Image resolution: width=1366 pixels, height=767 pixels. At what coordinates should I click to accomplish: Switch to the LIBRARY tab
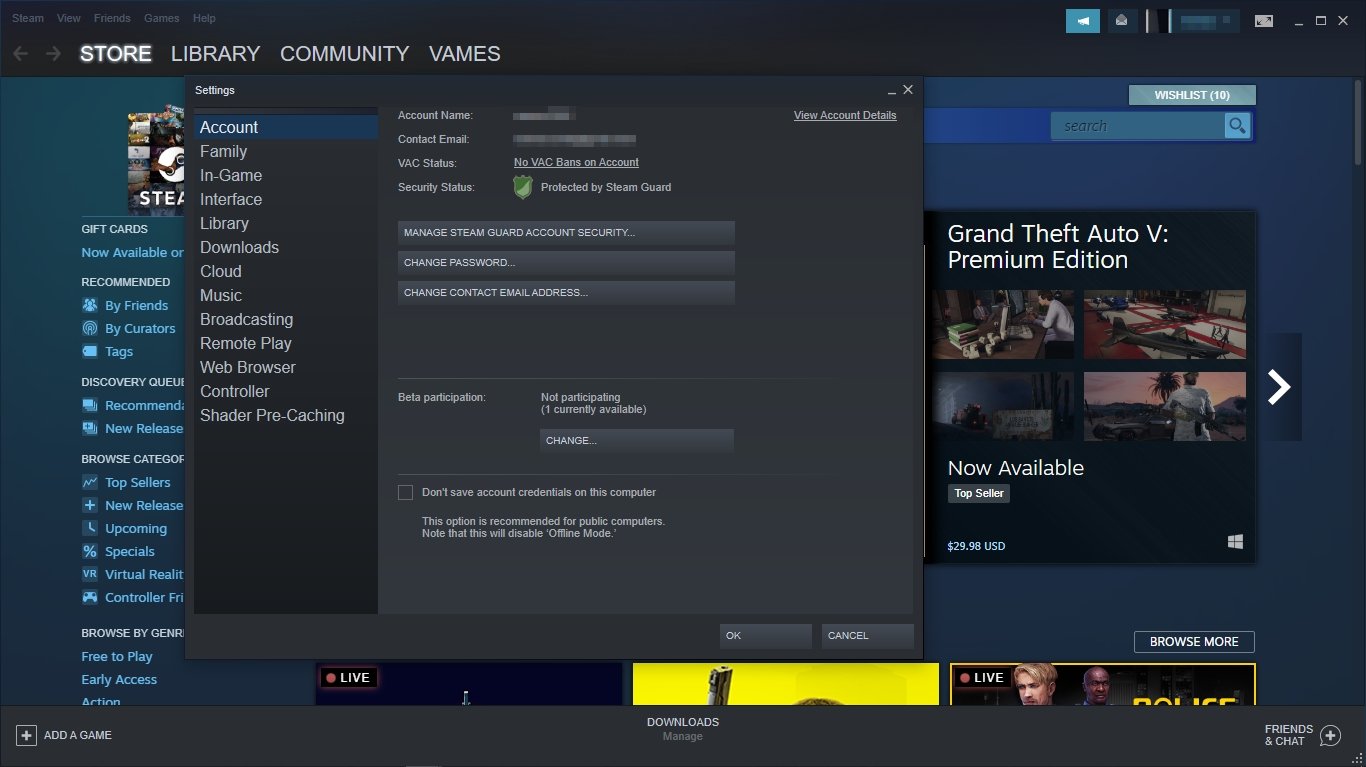[x=215, y=54]
